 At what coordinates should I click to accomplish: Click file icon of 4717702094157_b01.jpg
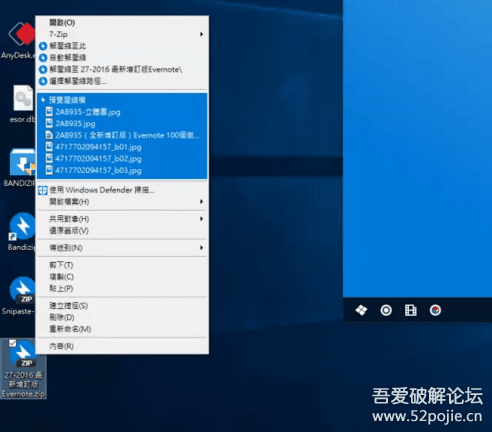click(49, 147)
